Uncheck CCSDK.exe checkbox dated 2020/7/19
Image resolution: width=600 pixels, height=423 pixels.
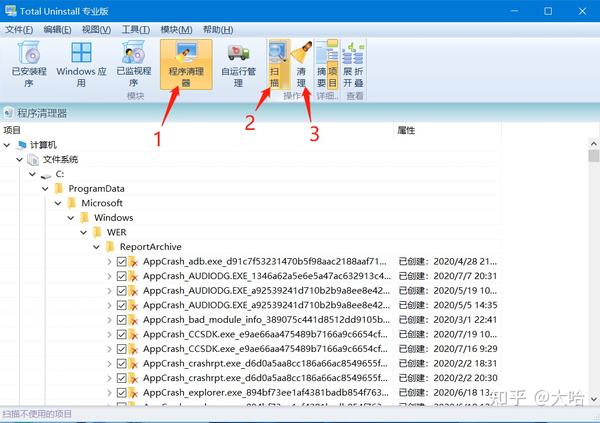coord(122,335)
